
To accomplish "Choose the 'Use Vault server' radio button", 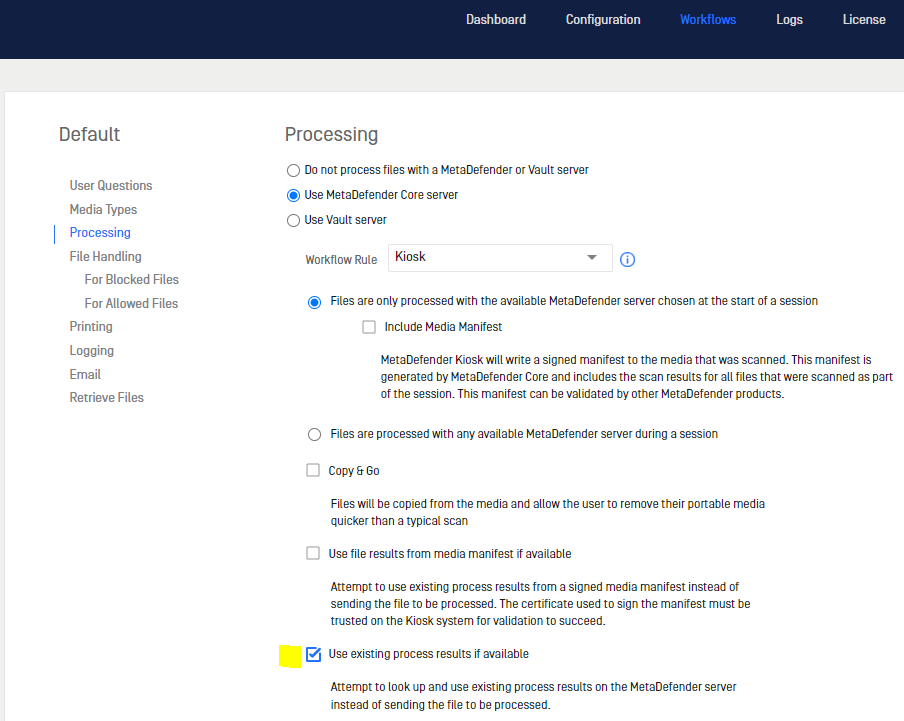I will coord(293,220).
